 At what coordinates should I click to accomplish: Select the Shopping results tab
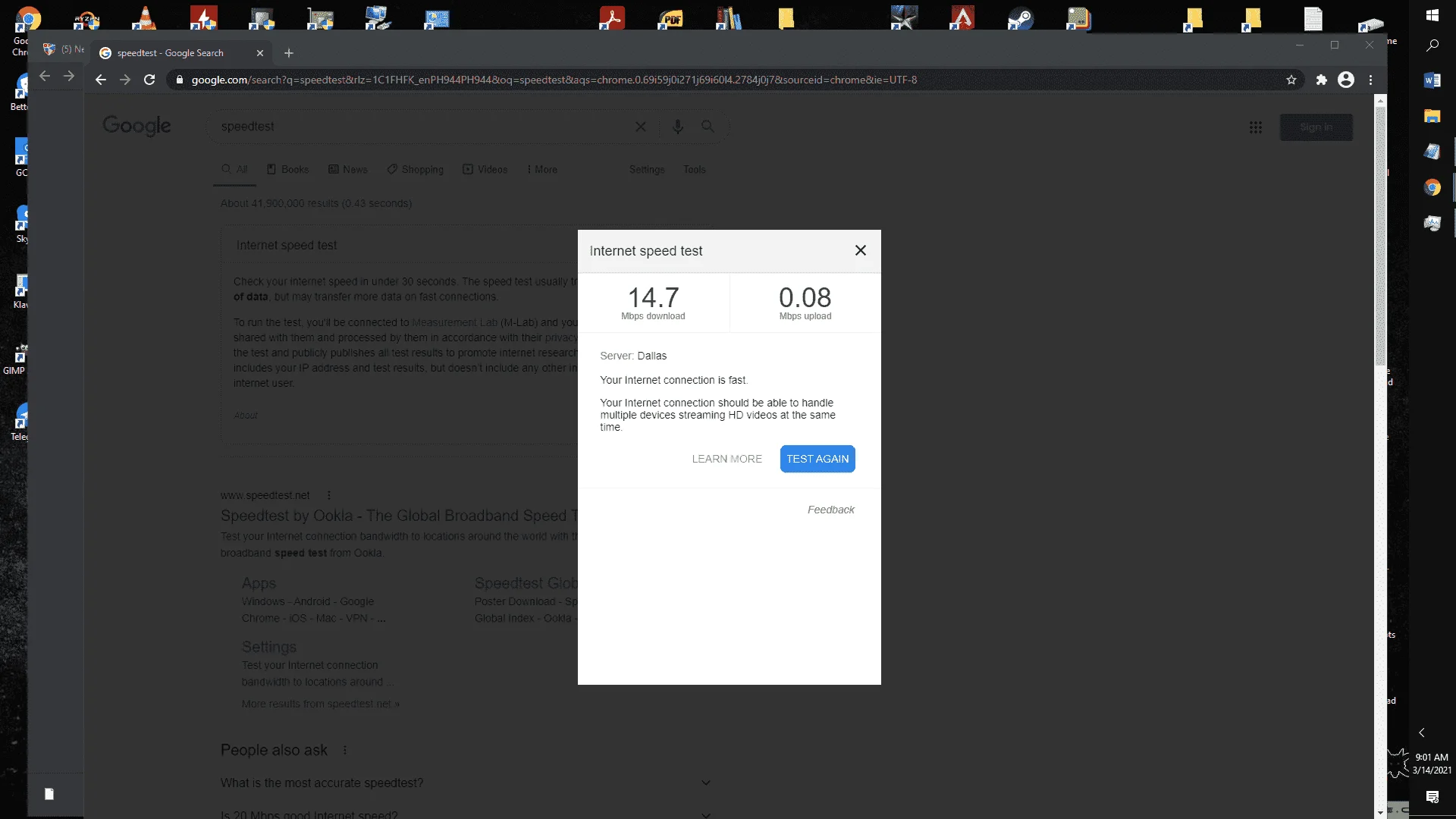click(415, 169)
